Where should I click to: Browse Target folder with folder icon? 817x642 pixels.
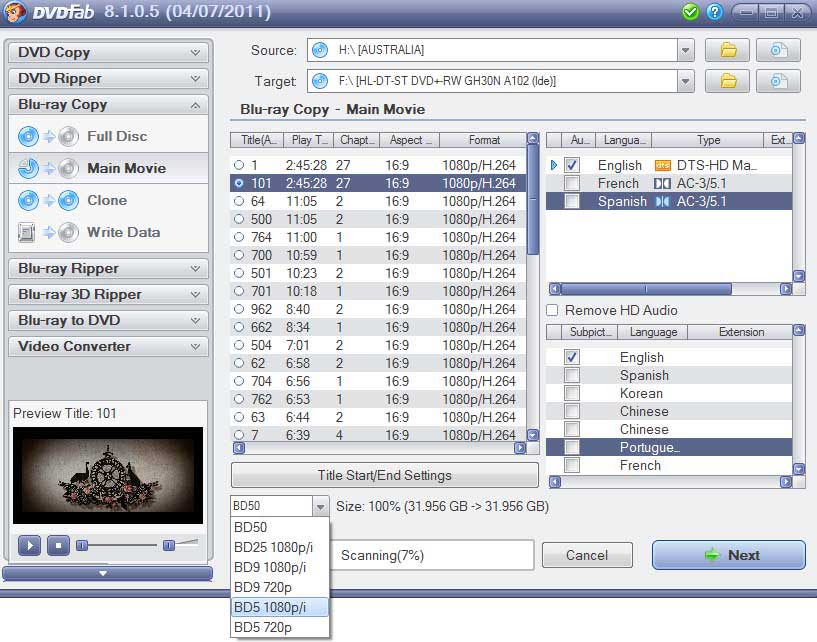(x=727, y=81)
